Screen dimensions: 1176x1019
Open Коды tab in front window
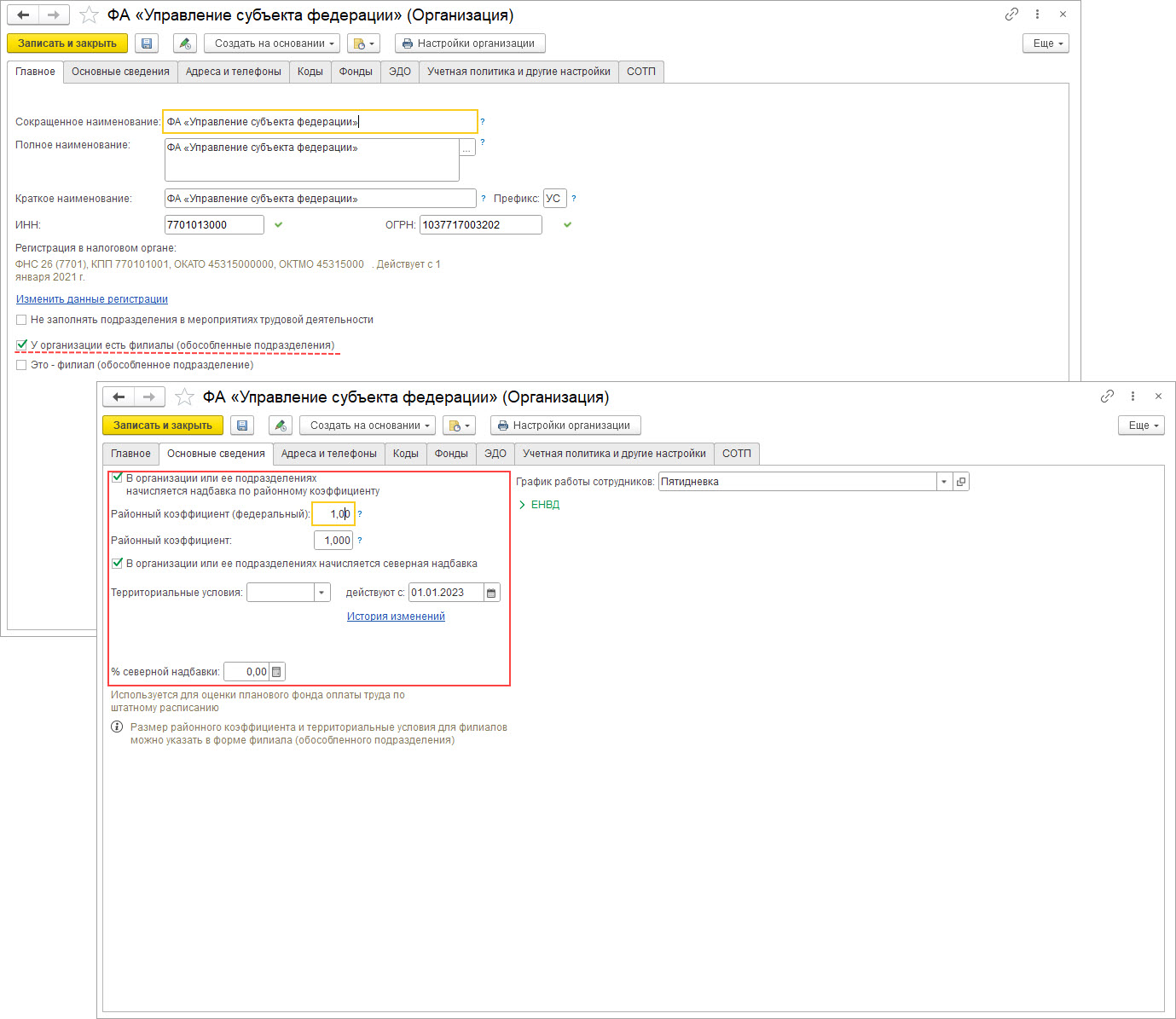coord(406,454)
